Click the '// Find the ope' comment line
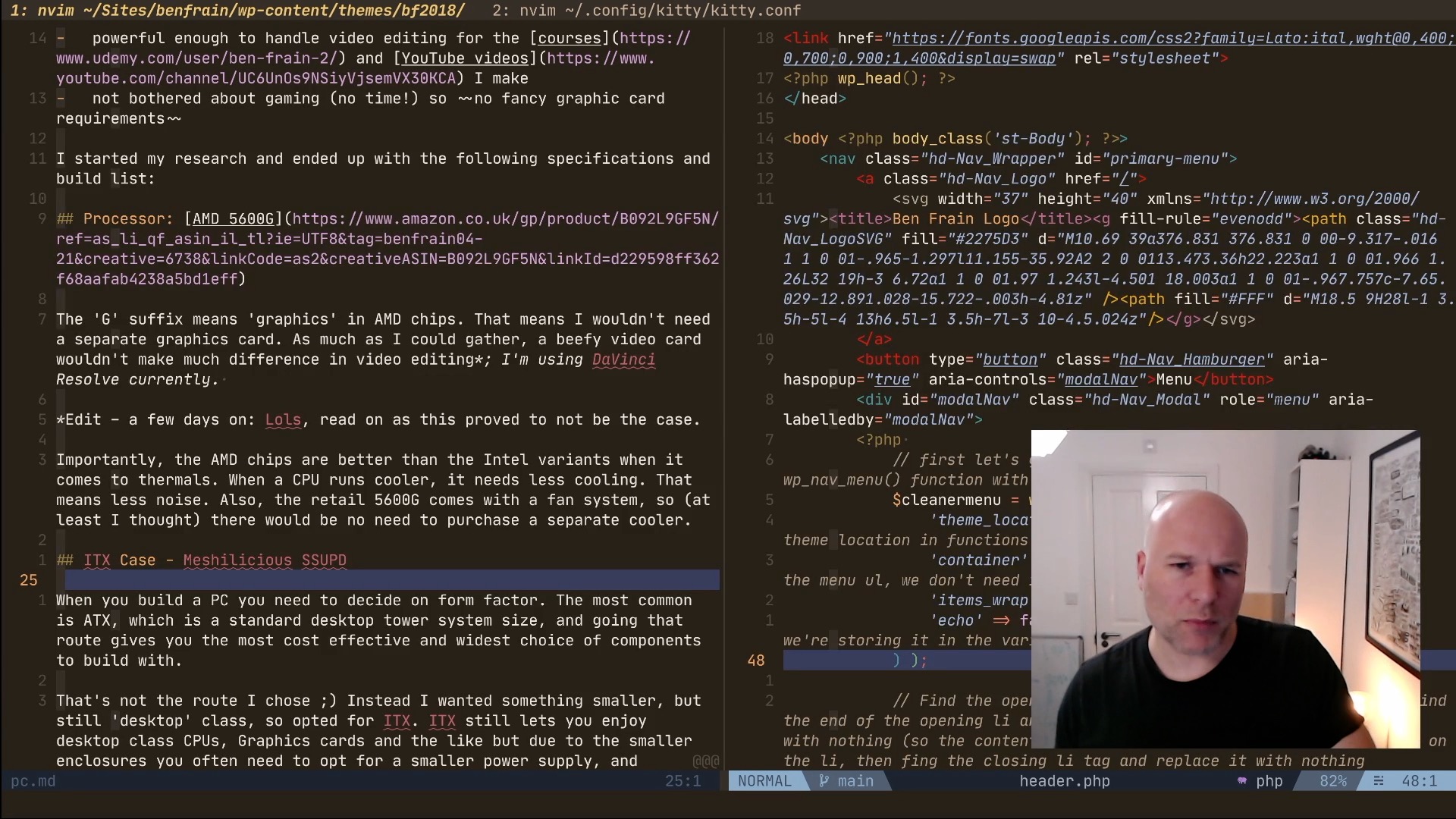 pos(962,701)
